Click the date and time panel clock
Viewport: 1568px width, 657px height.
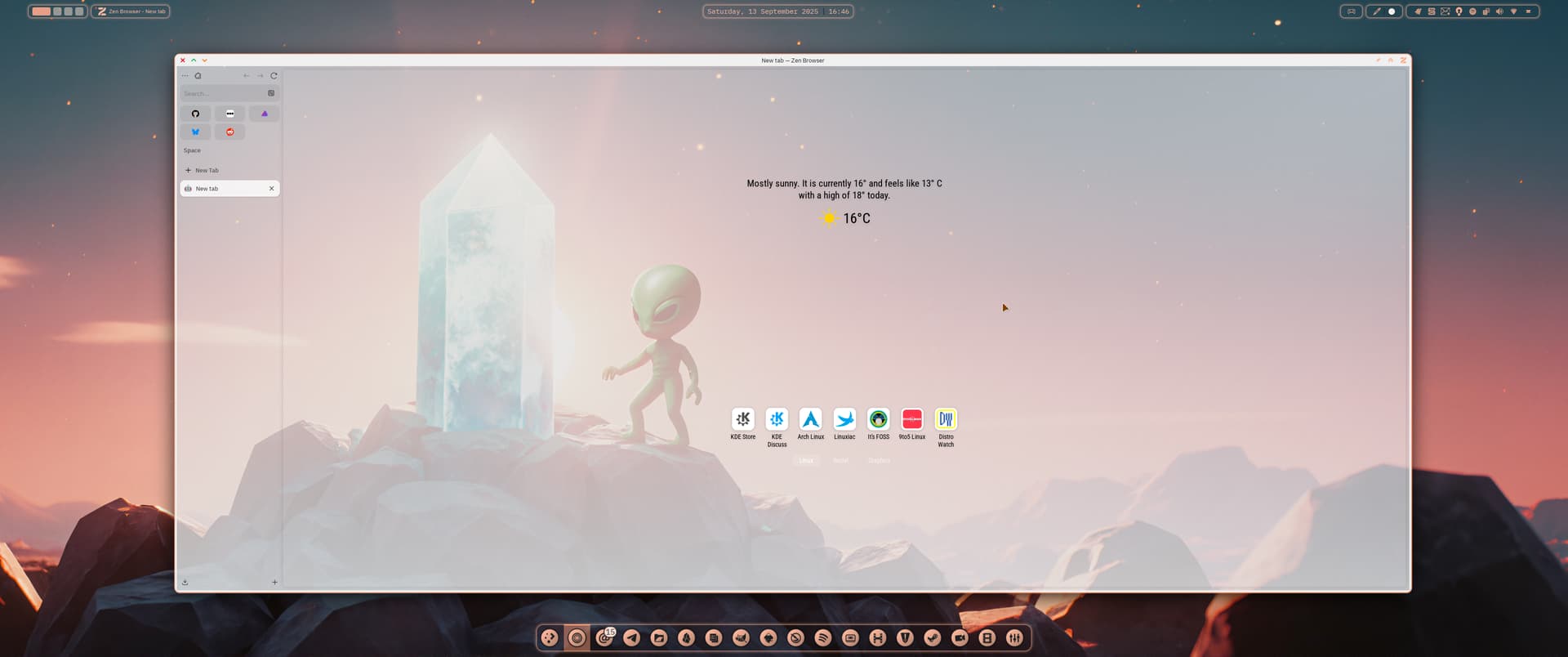[777, 11]
